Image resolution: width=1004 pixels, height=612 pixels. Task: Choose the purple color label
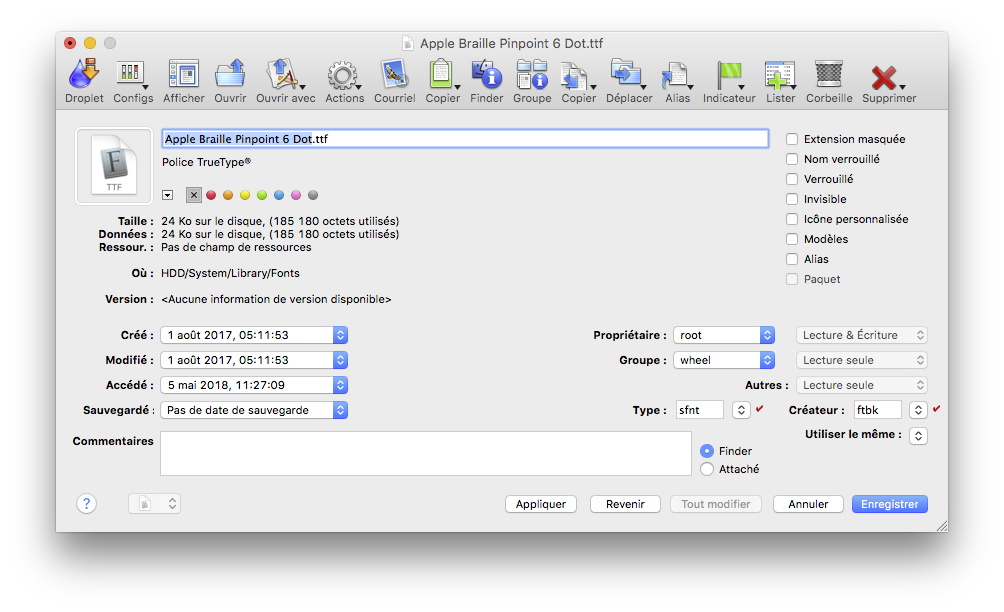[x=296, y=195]
